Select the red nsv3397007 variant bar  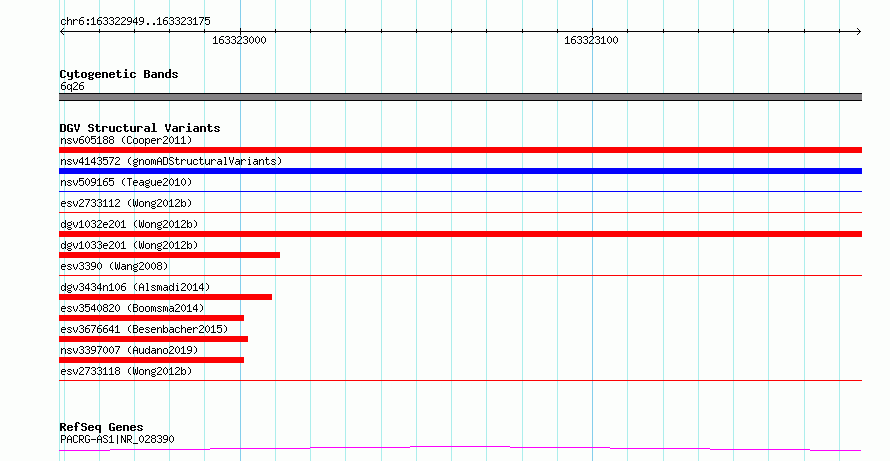tap(152, 360)
